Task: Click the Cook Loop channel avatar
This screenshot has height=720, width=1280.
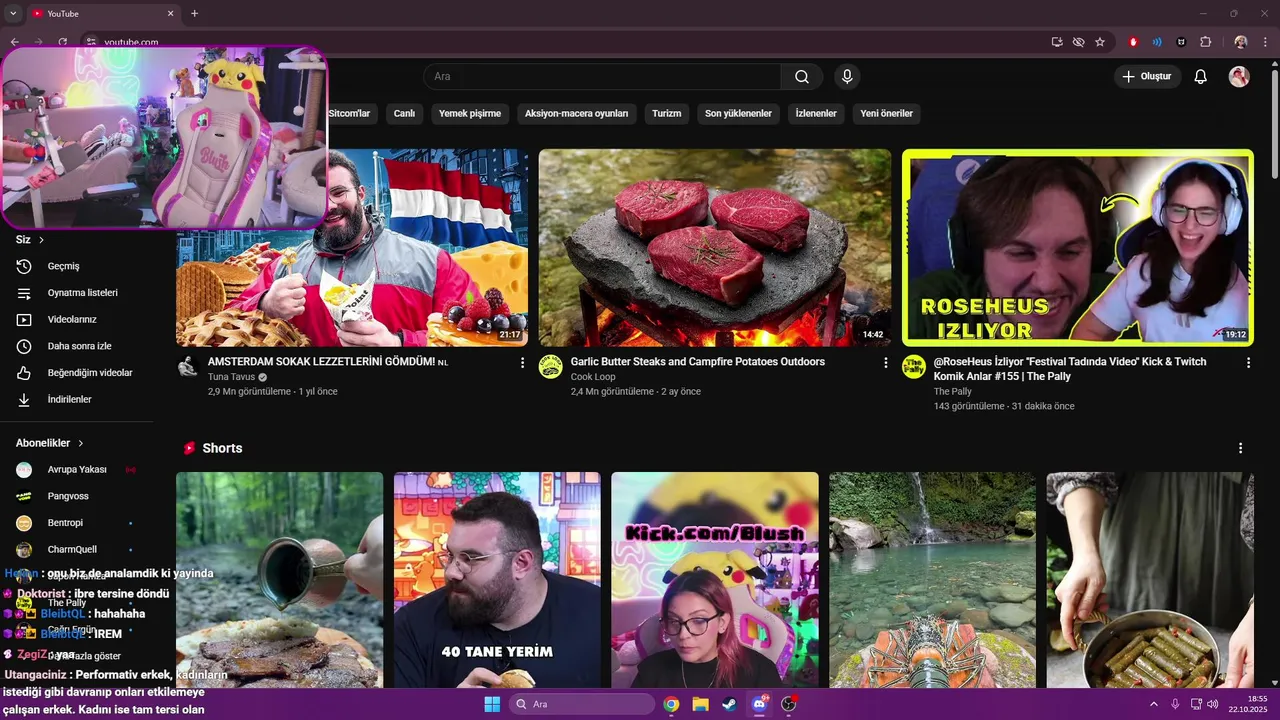Action: click(551, 367)
